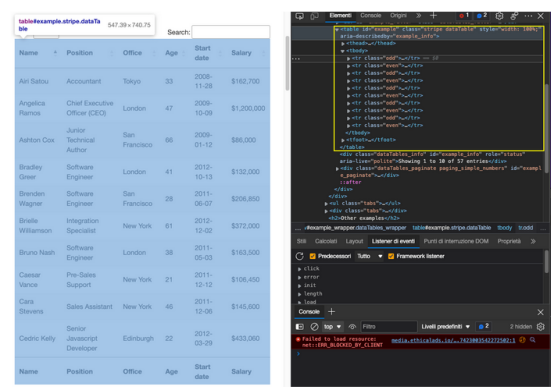Expand the thead node
The width and height of the screenshot is (554, 391).
click(343, 44)
